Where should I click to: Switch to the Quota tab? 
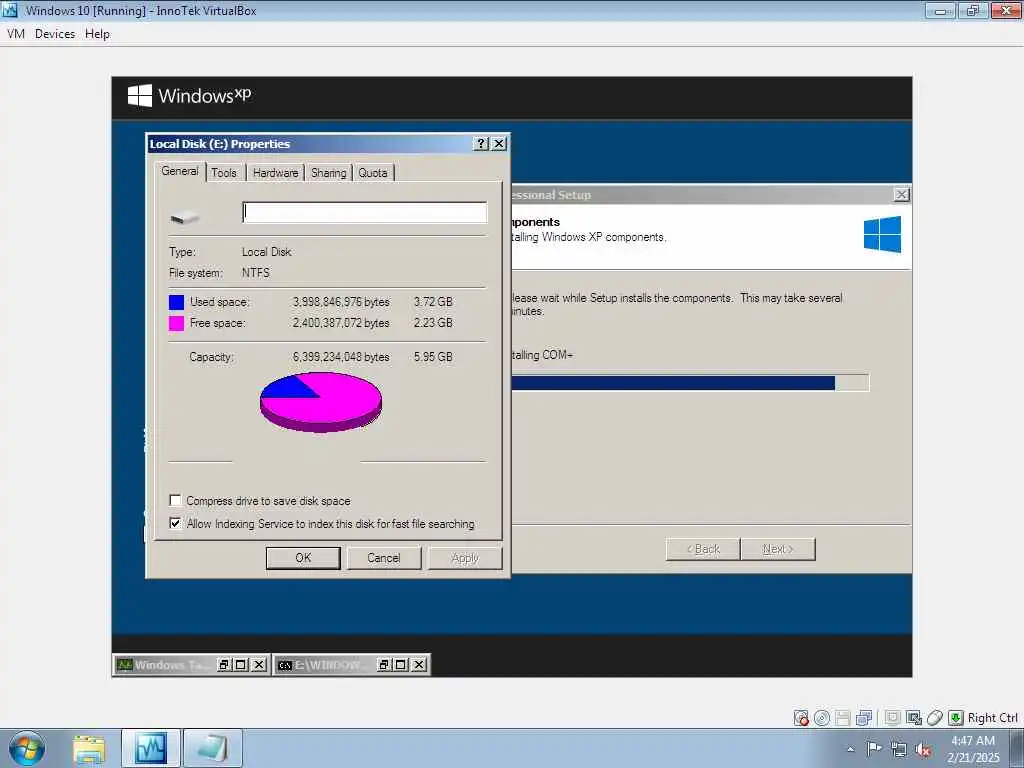coord(373,173)
